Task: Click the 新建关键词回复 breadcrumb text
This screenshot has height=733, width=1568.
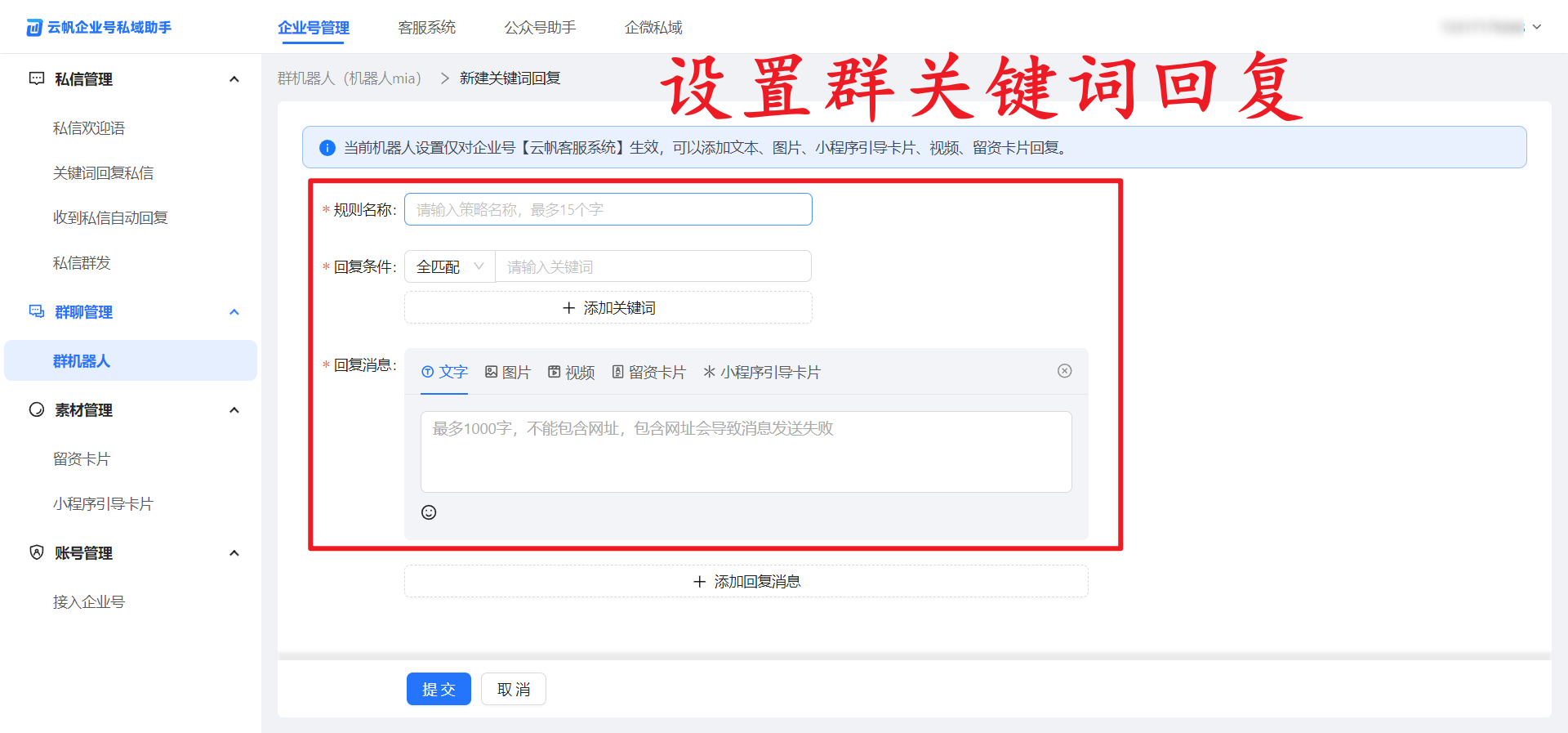Action: click(x=510, y=78)
